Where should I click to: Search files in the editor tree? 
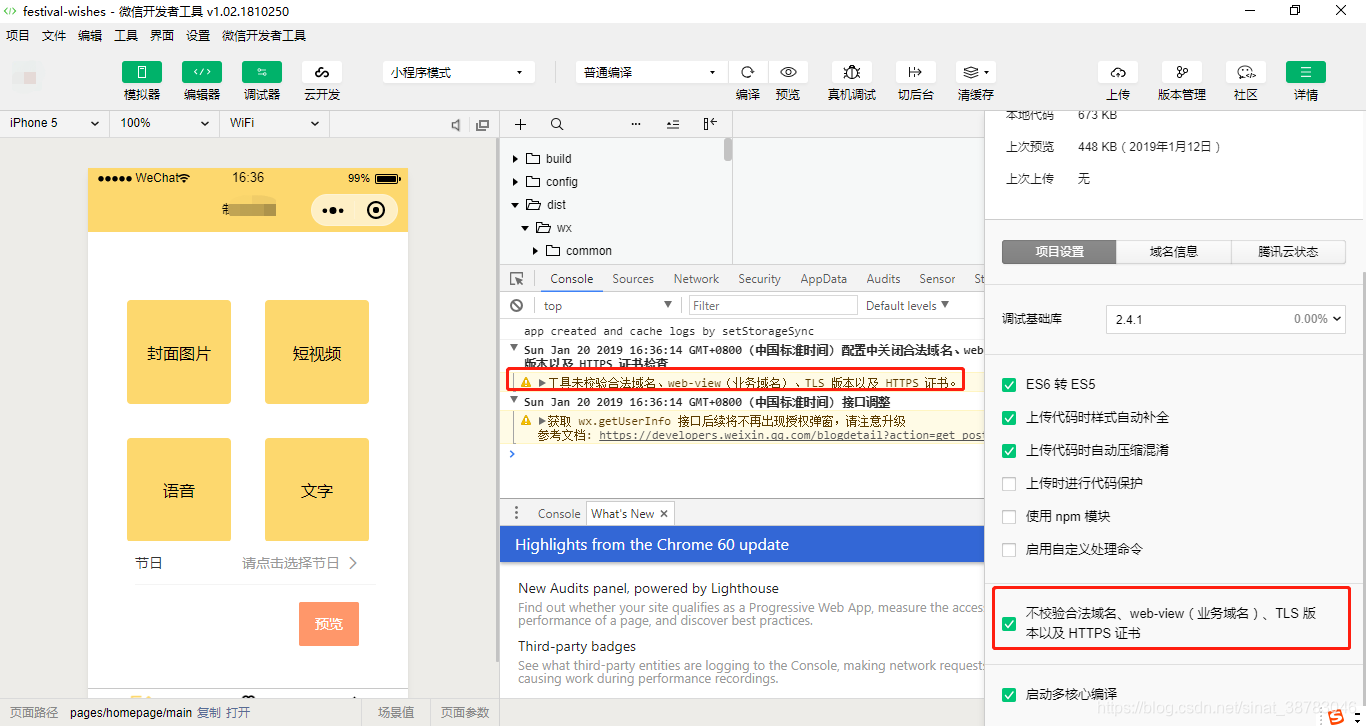coord(557,124)
